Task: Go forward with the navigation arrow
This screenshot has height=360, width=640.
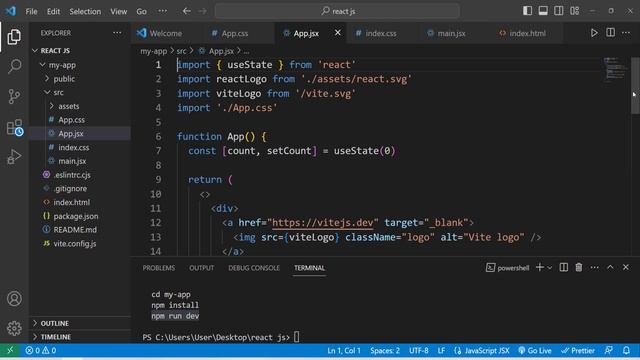Action: [x=202, y=11]
